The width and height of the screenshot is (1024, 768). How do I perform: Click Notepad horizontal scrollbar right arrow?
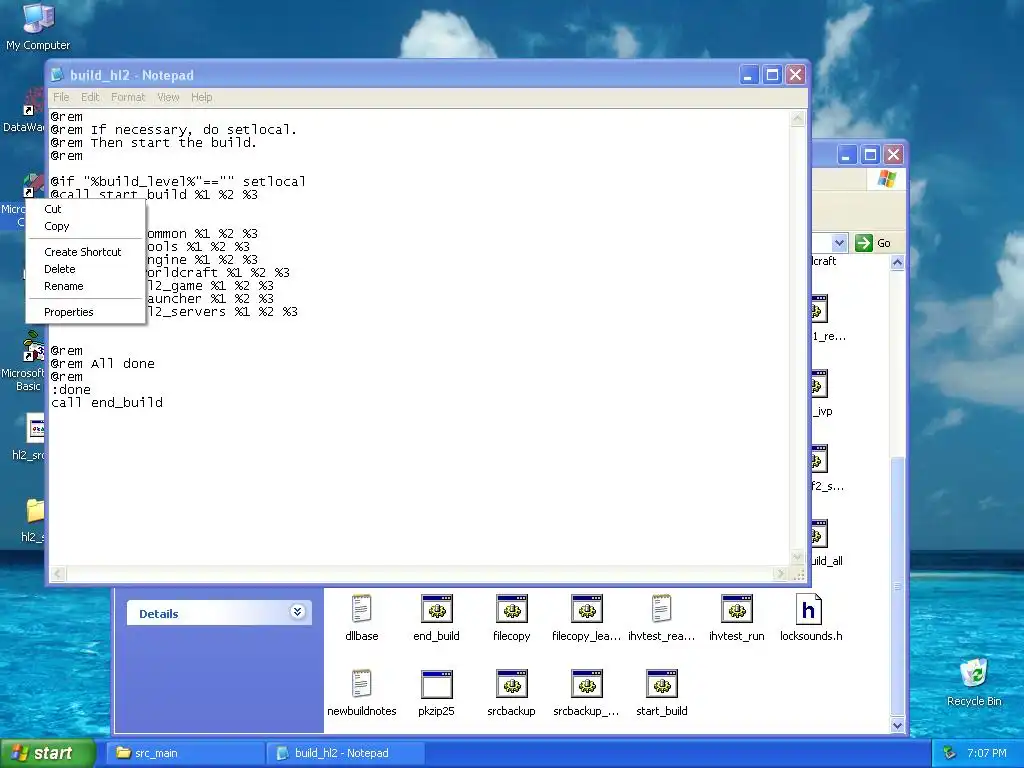pos(780,574)
